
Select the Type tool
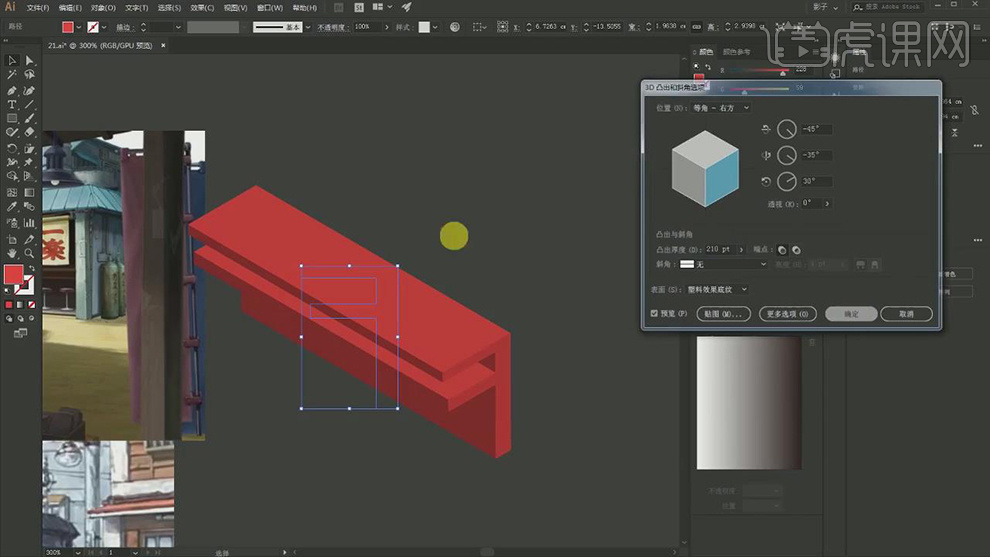[x=12, y=104]
